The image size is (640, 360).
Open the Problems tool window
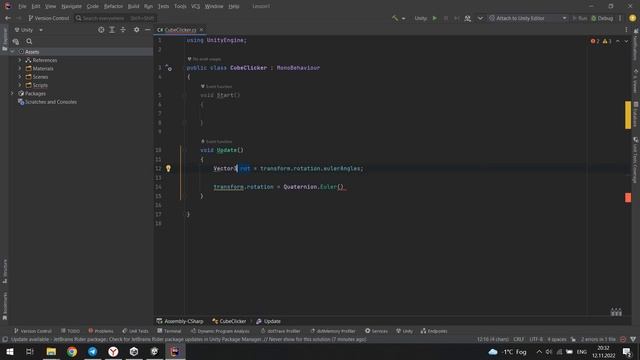point(101,331)
